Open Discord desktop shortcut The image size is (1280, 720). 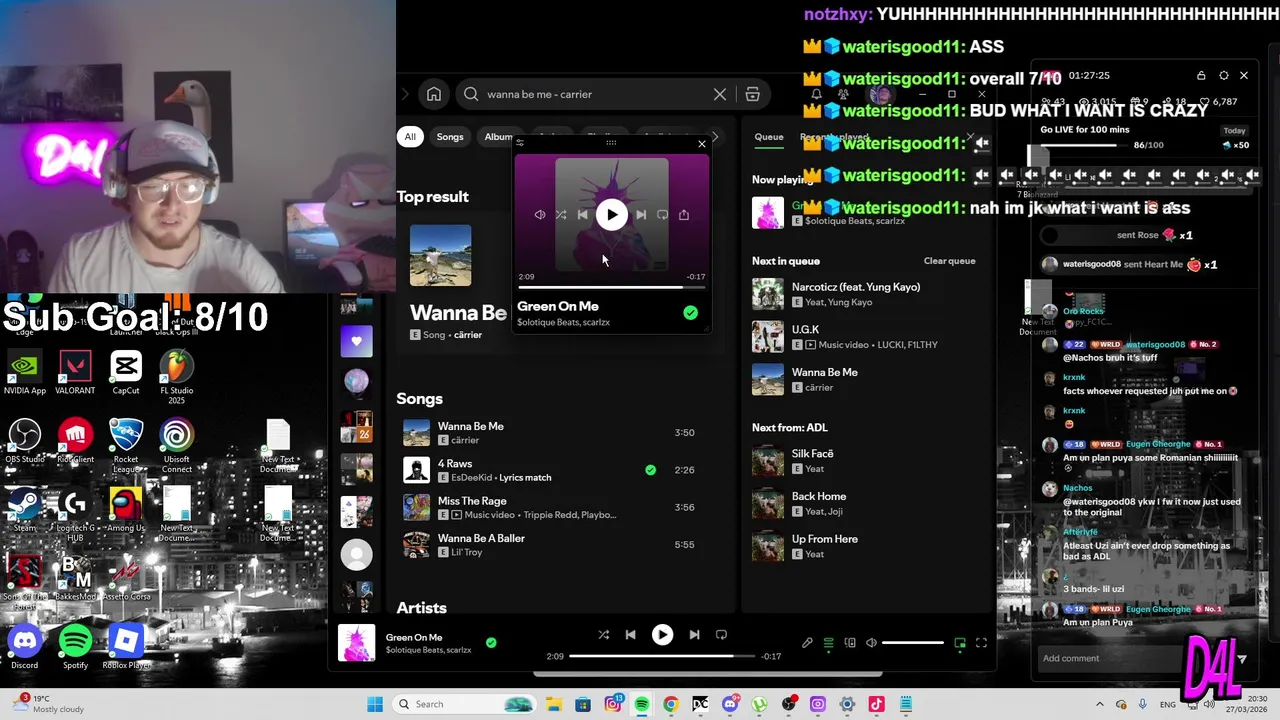(25, 647)
